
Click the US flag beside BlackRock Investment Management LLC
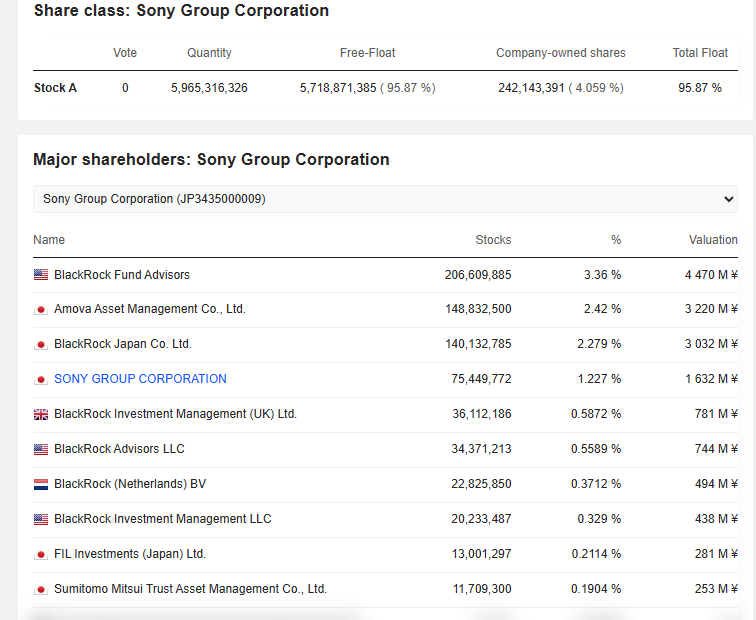pos(41,519)
